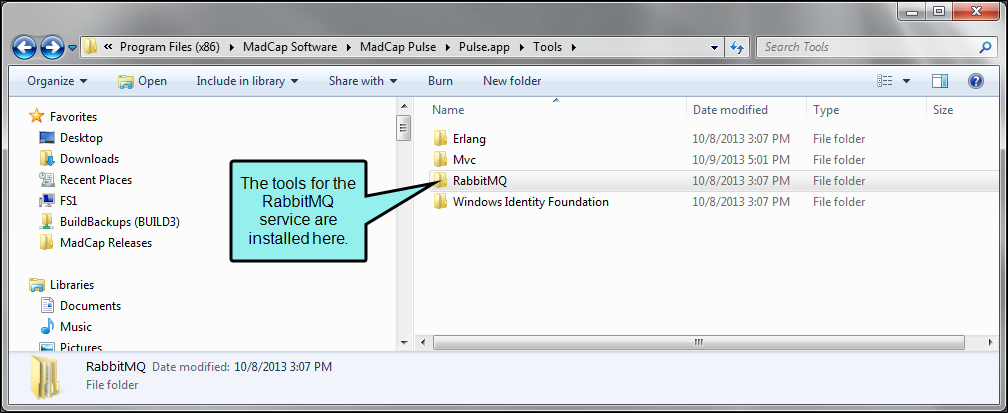This screenshot has width=1008, height=413.
Task: Select Desktop in Favorites
Action: click(81, 138)
